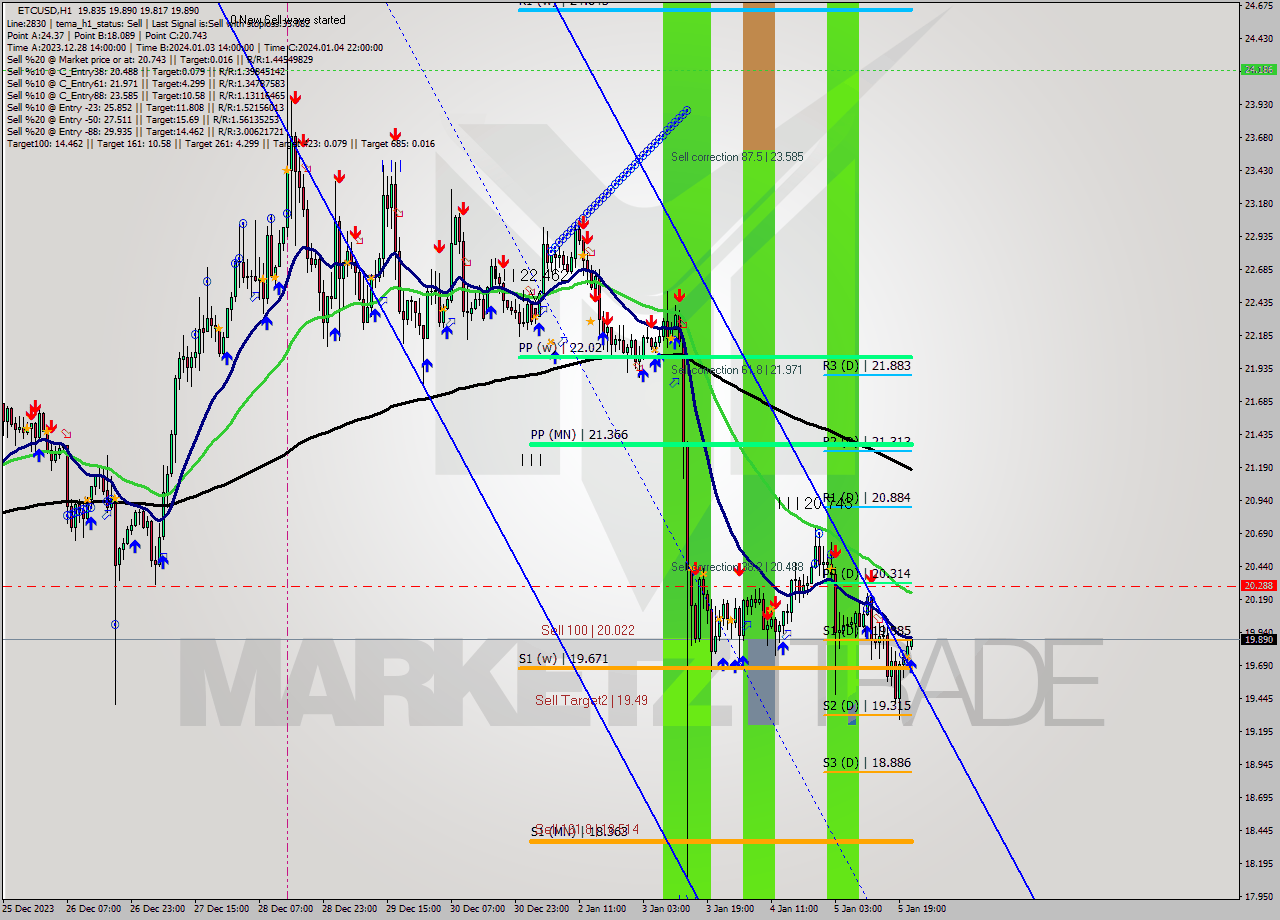The image size is (1280, 920).
Task: Click the '30 Dec 23:00' time axis label
Action: coord(542,909)
